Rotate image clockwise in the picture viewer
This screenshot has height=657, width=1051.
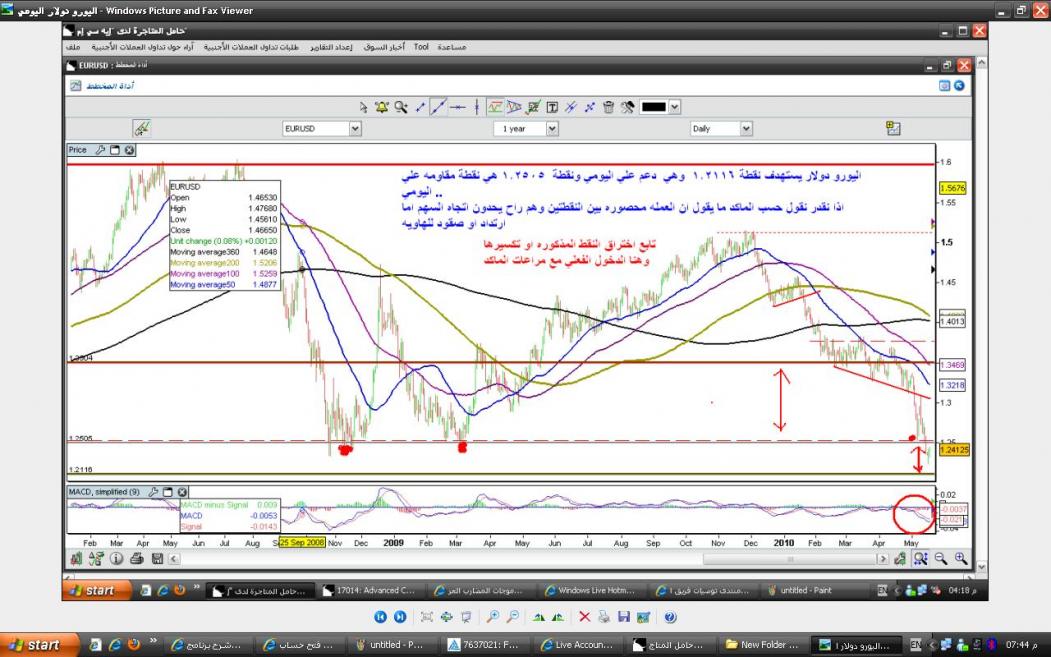point(539,618)
